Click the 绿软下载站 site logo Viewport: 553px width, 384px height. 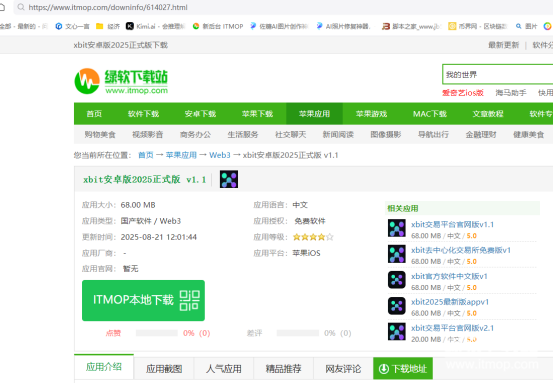click(121, 81)
